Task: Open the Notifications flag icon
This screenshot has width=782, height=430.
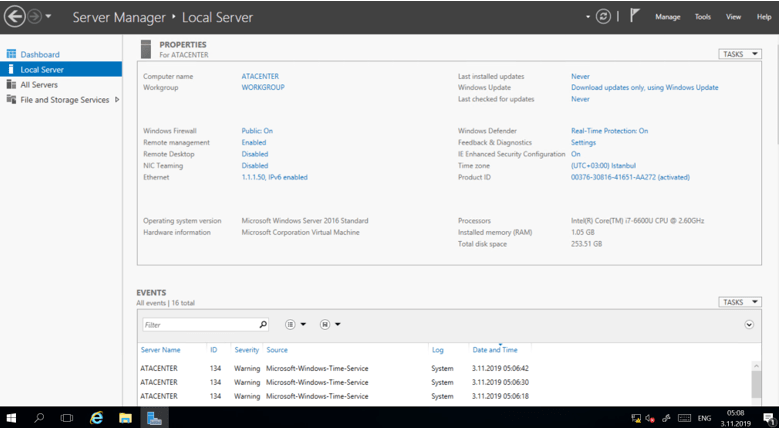Action: coord(634,17)
